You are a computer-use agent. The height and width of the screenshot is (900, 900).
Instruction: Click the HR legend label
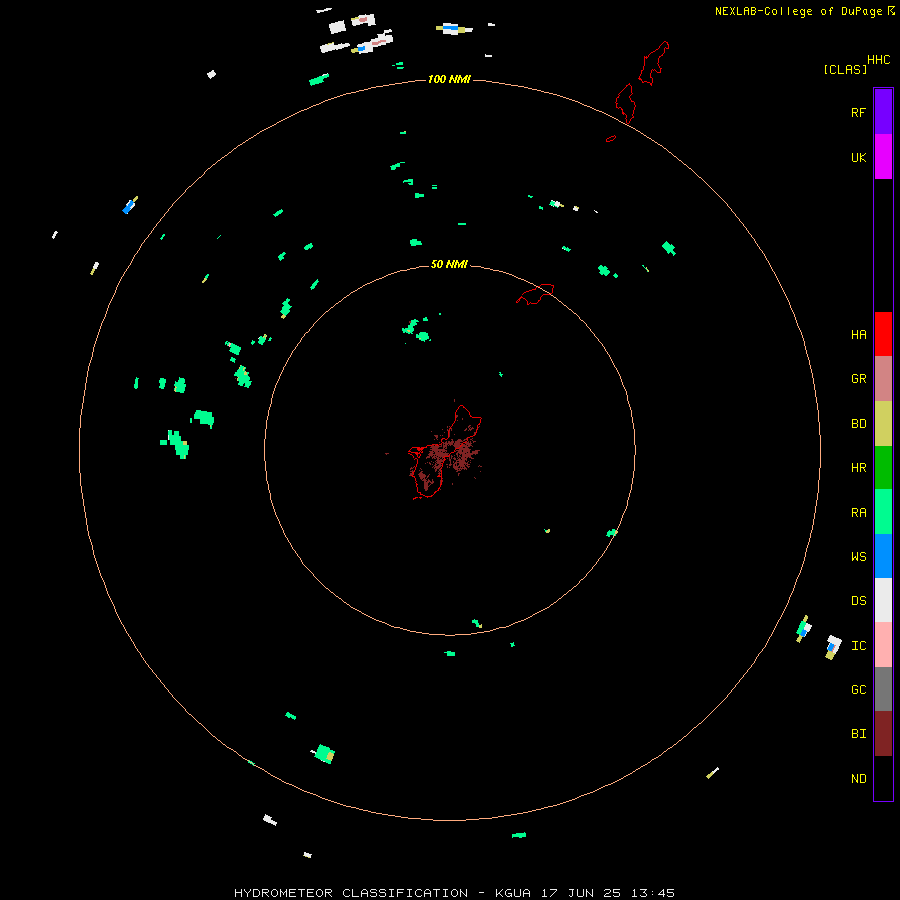858,468
